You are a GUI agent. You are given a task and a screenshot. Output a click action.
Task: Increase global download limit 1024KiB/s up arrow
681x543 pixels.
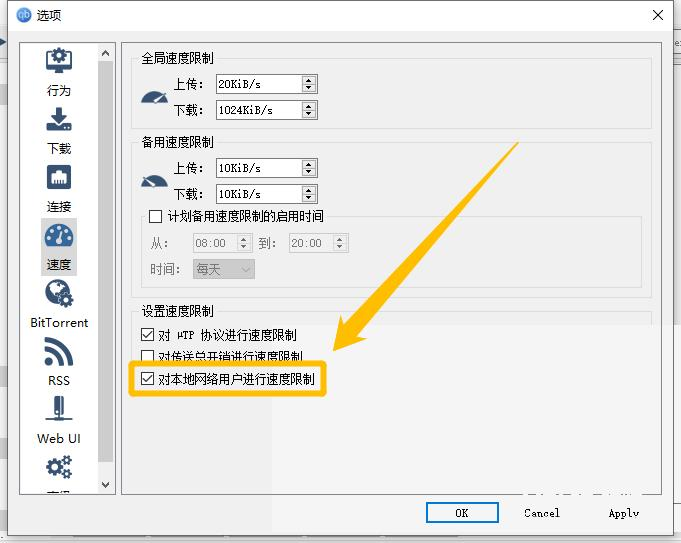(308, 106)
